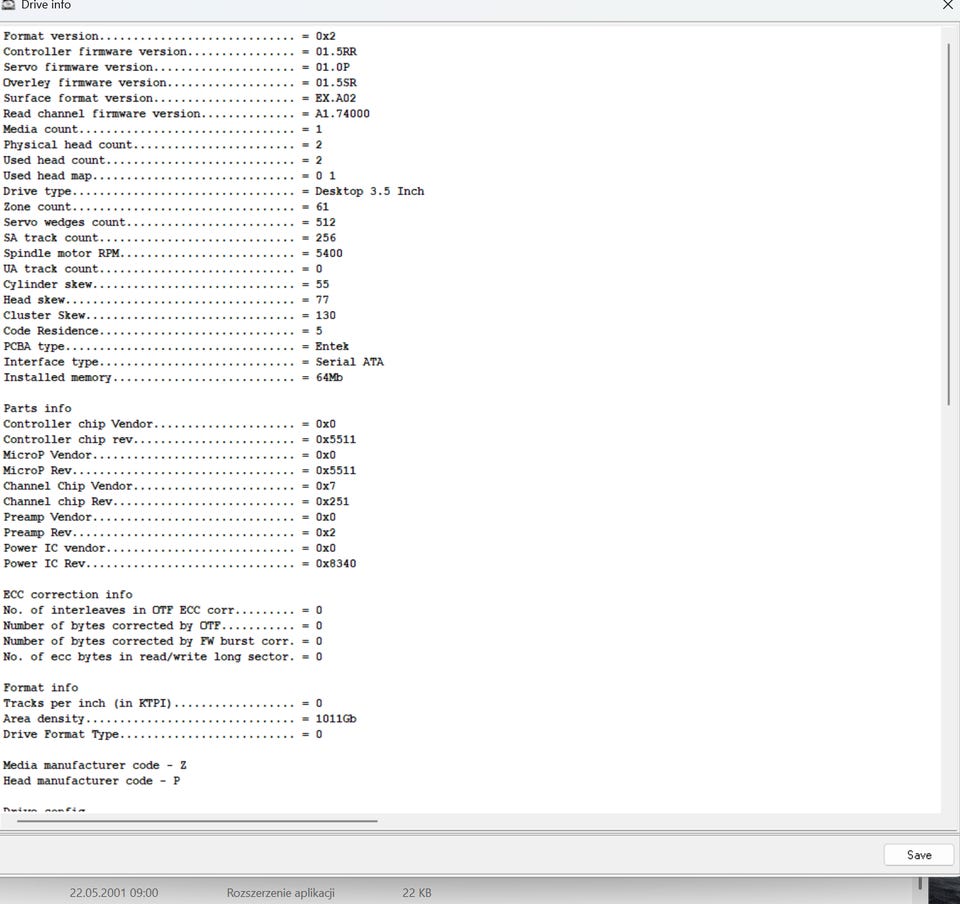Screen dimensions: 960x904
Task: Click the Format info heading
Action: point(40,687)
